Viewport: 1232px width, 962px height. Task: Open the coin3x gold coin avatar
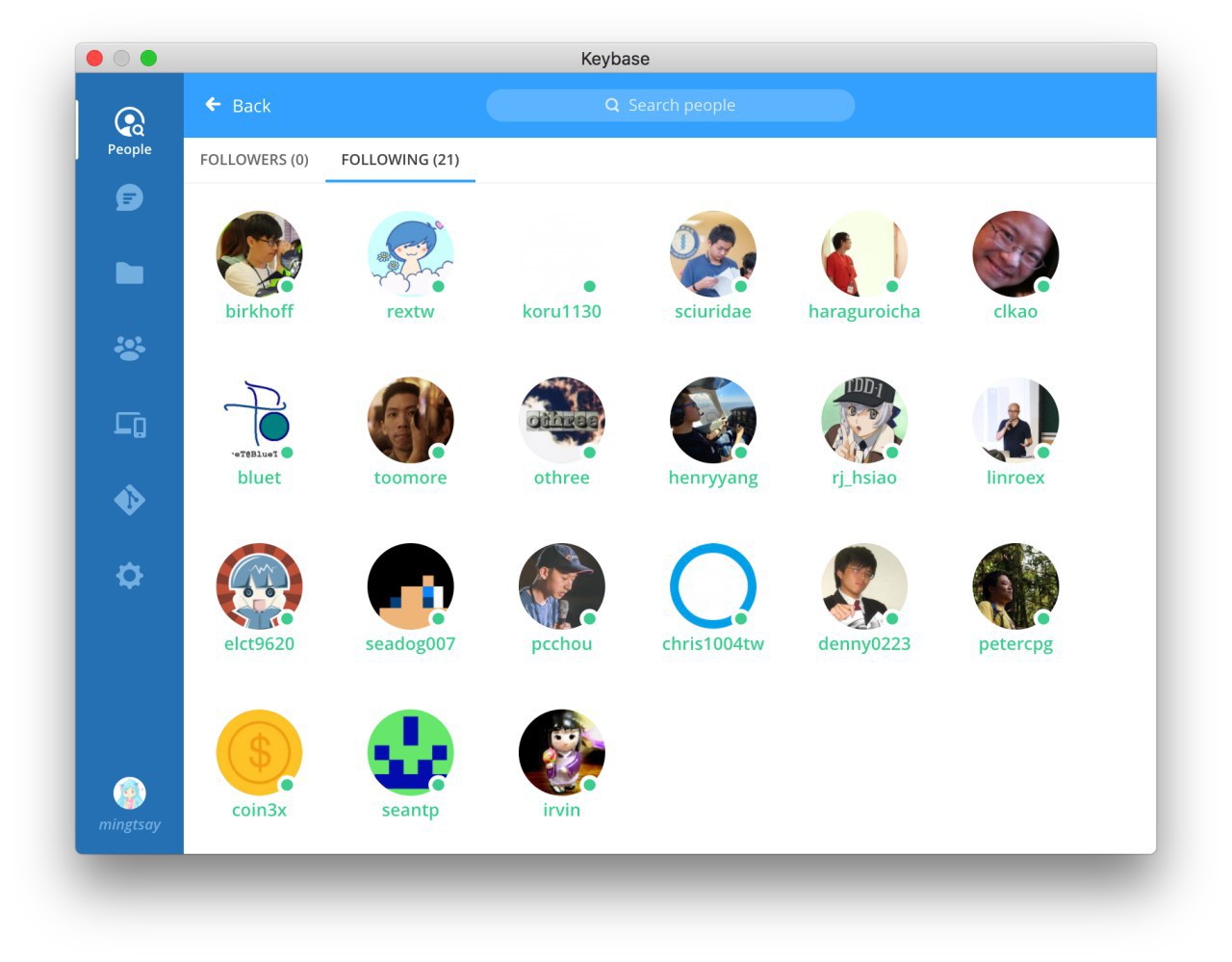click(x=260, y=753)
